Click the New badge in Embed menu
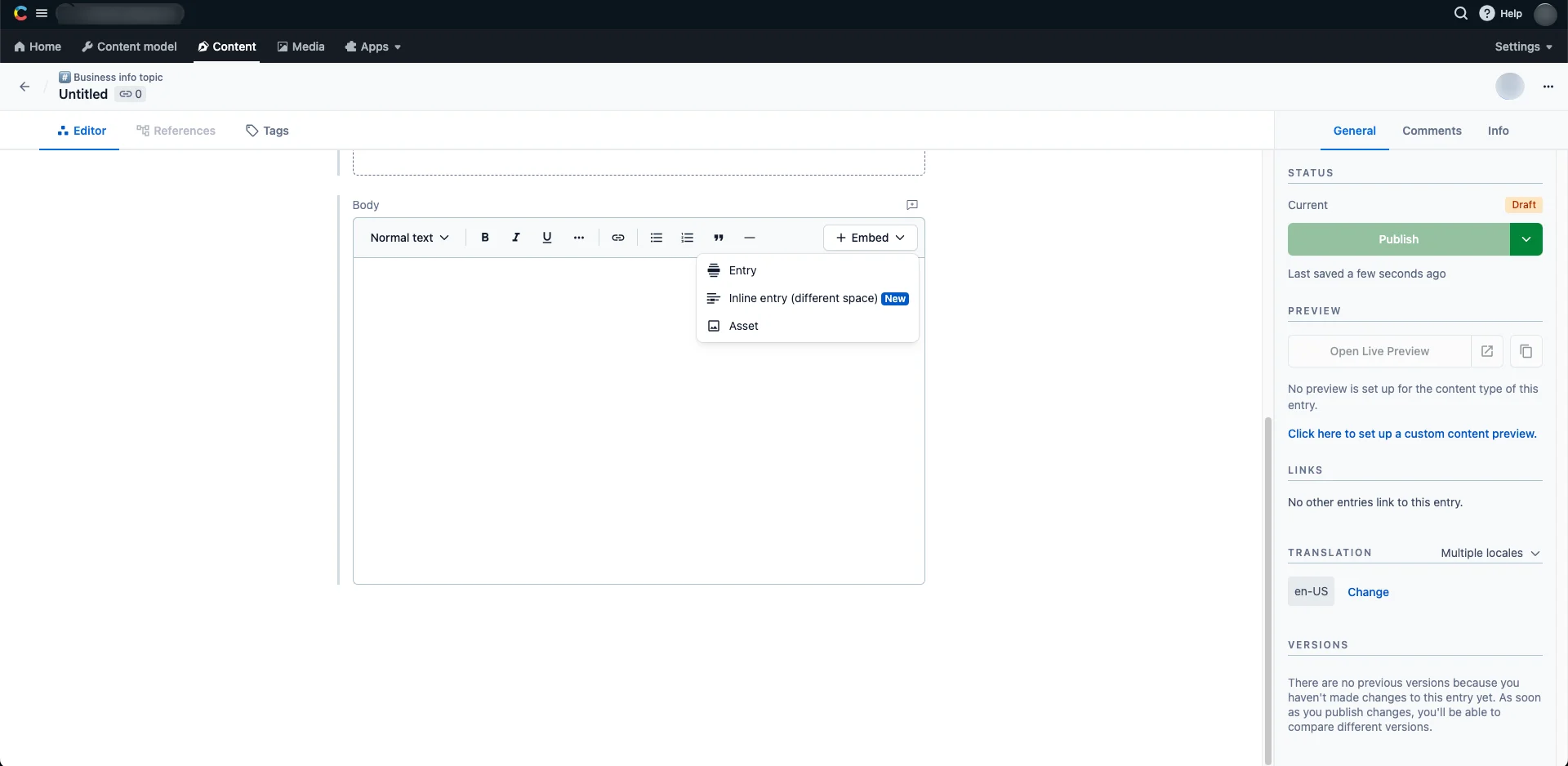Viewport: 1568px width, 766px height. (895, 299)
